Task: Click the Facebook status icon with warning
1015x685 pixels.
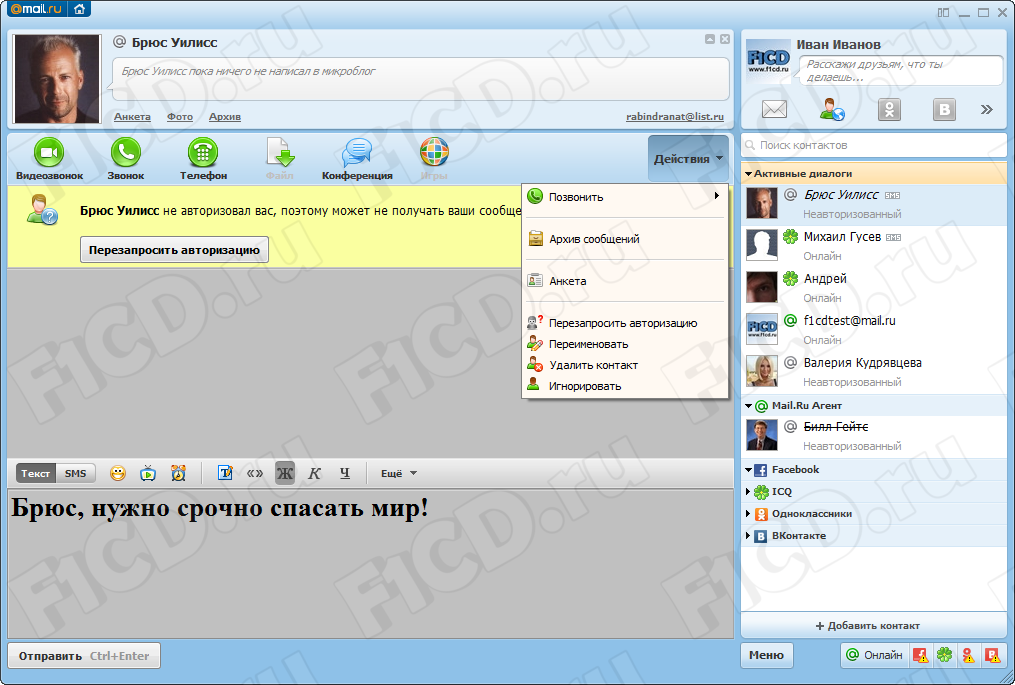Action: pos(920,655)
